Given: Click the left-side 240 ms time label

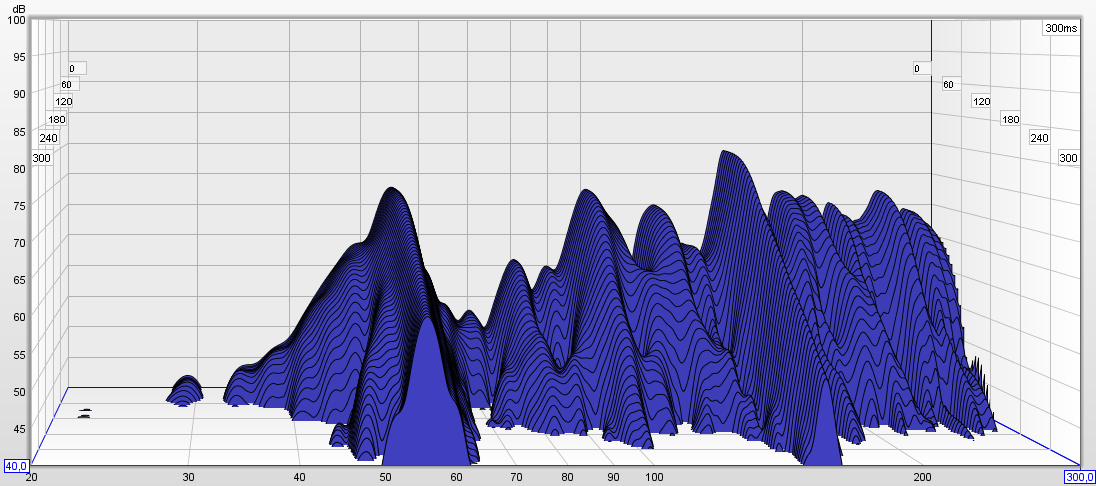Looking at the screenshot, I should (48, 138).
